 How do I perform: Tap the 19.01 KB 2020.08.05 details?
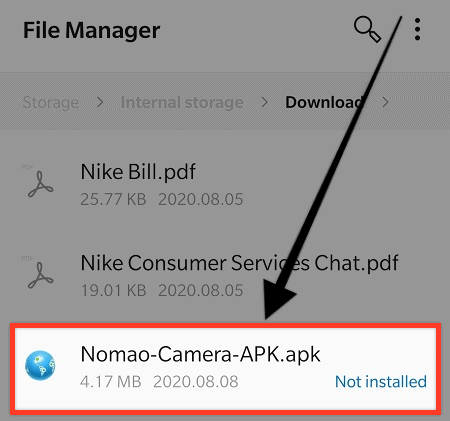pyautogui.click(x=162, y=290)
